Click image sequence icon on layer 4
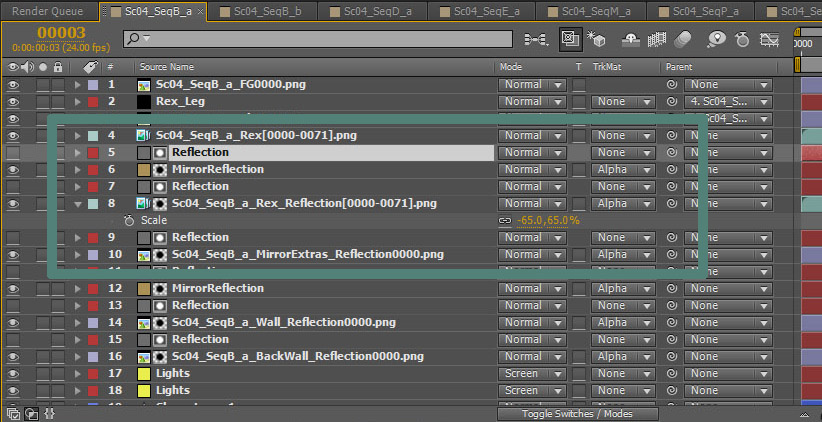Viewport: 822px width, 422px height. pyautogui.click(x=143, y=136)
